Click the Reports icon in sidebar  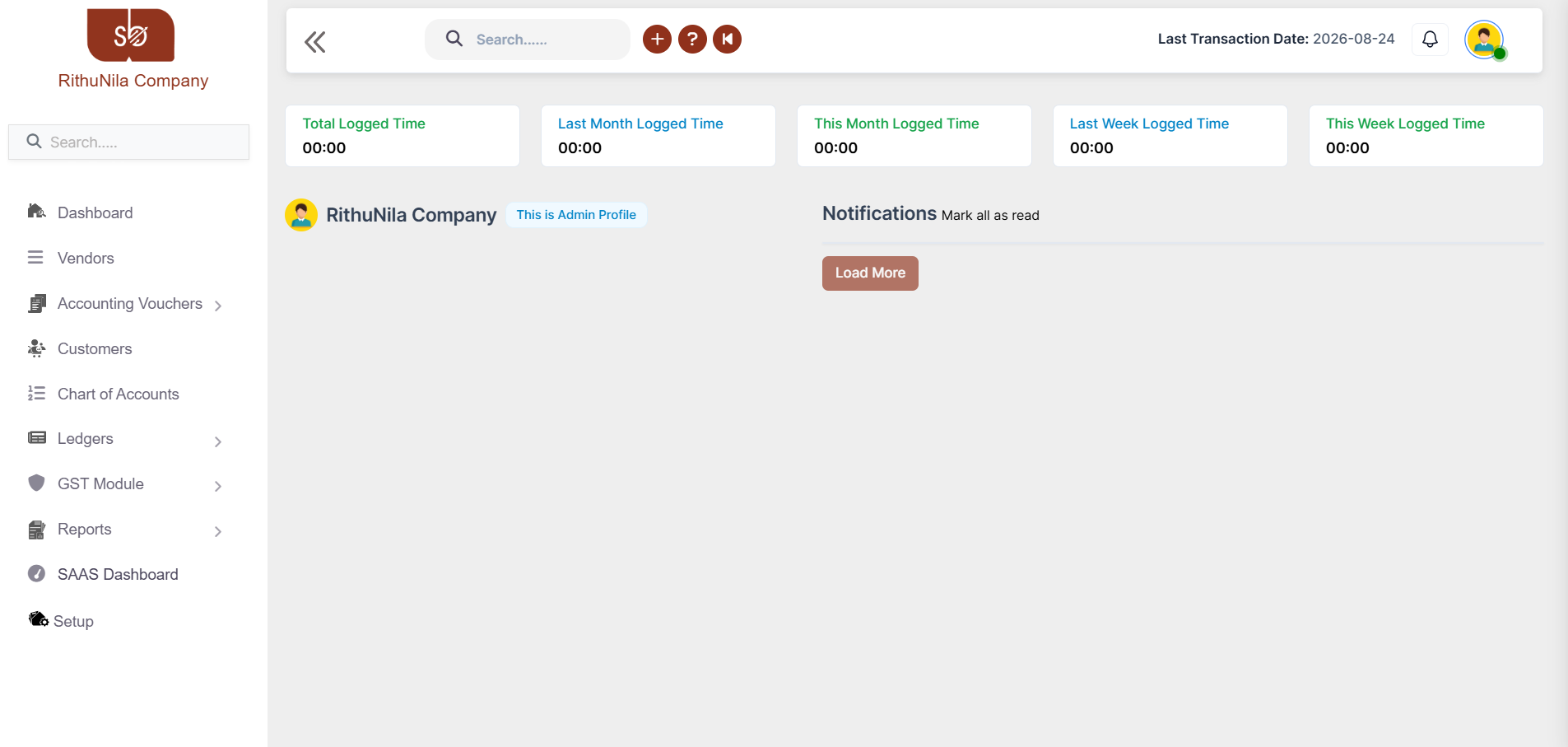pyautogui.click(x=37, y=530)
